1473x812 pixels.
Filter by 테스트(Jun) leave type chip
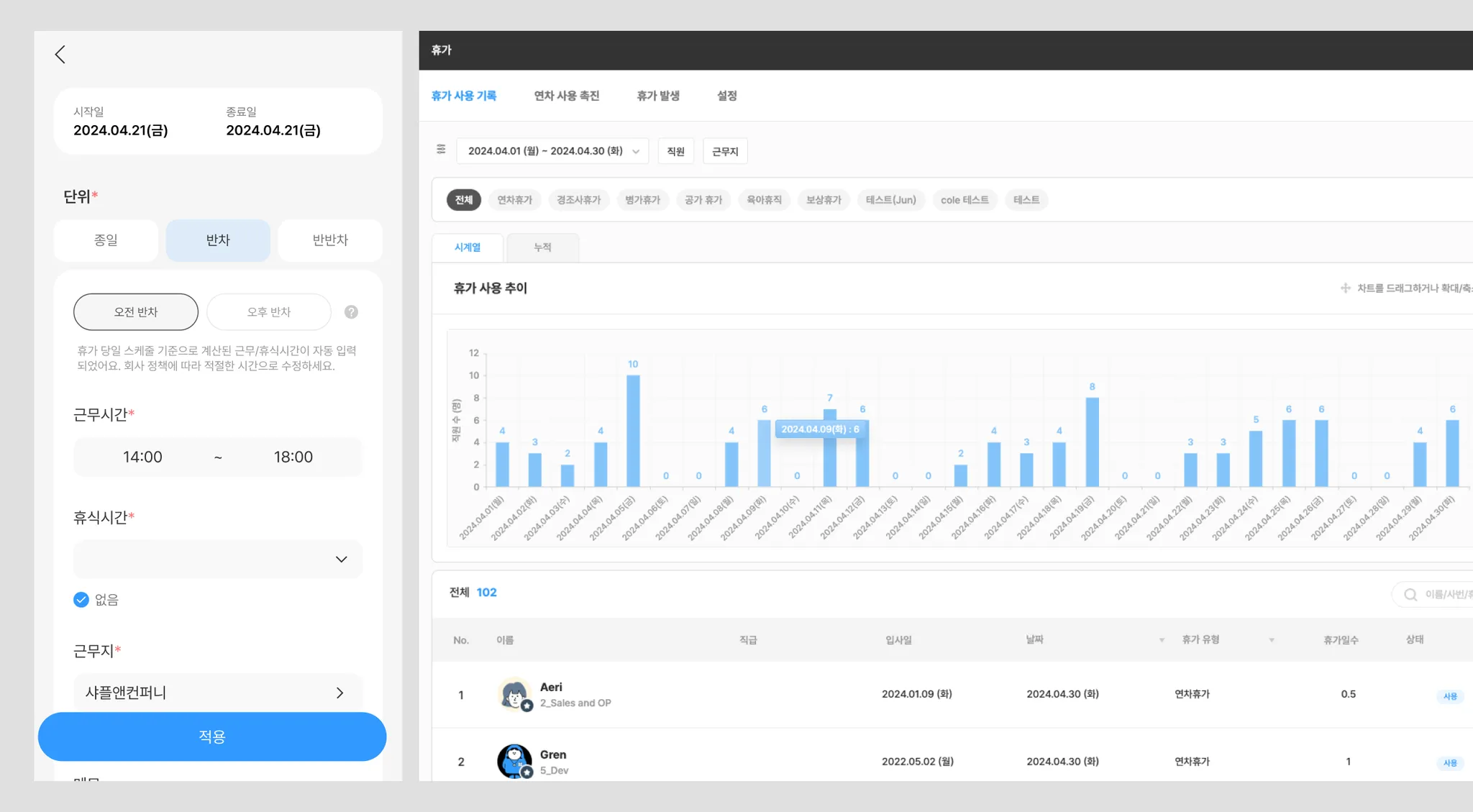(x=891, y=200)
